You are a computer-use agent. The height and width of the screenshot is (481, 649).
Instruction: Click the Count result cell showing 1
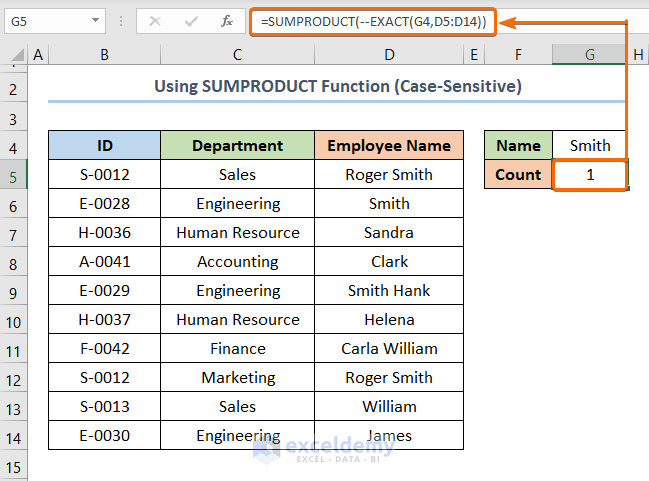(x=590, y=175)
